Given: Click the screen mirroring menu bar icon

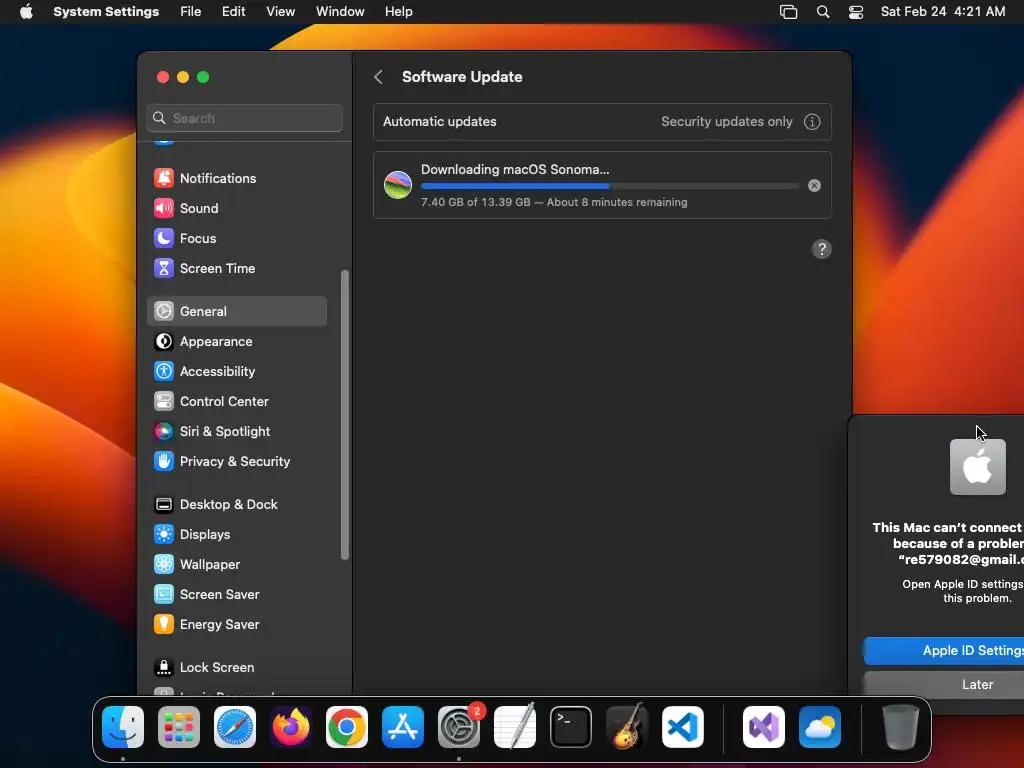Looking at the screenshot, I should click(788, 12).
